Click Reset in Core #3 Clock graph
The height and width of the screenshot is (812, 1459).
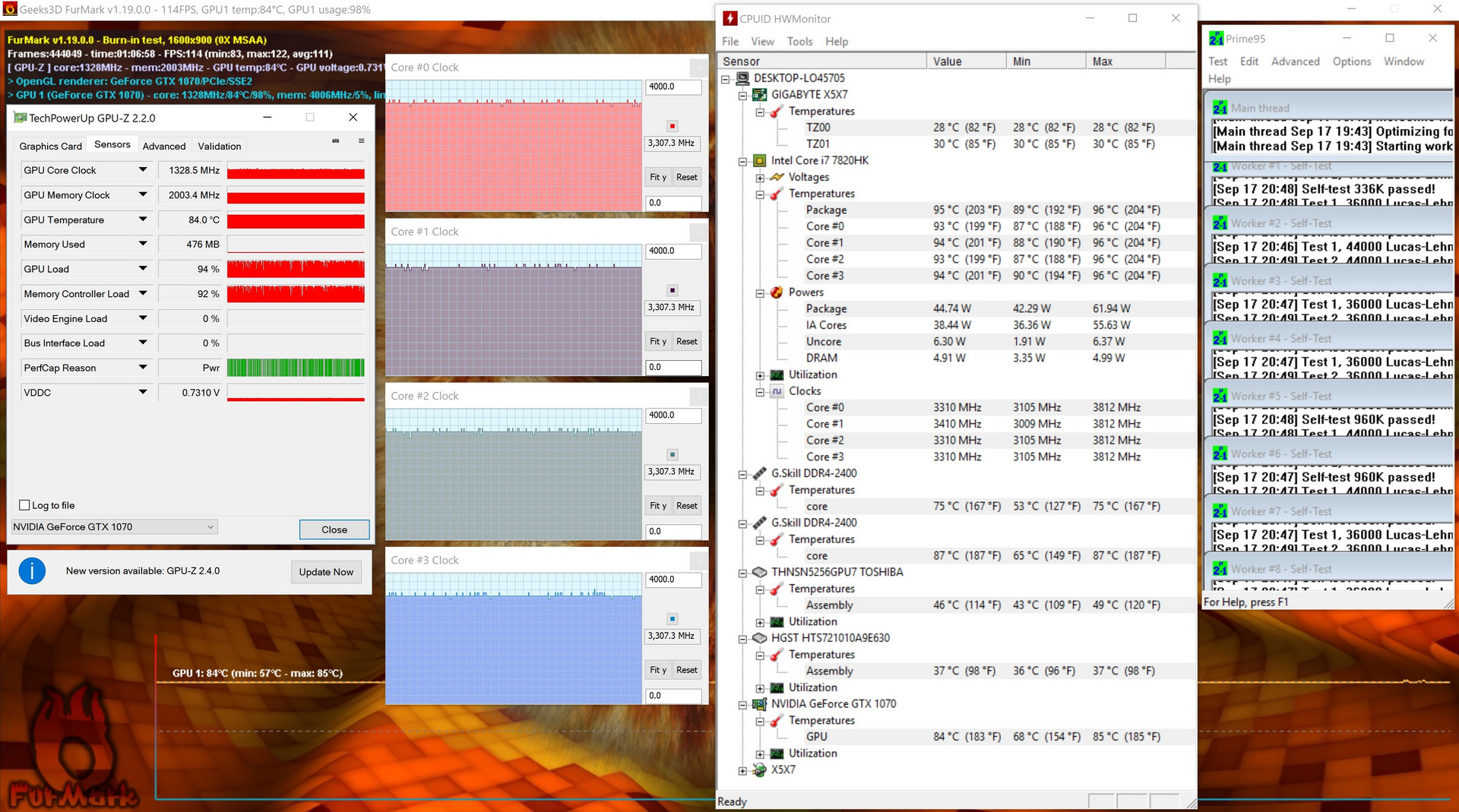pyautogui.click(x=687, y=670)
